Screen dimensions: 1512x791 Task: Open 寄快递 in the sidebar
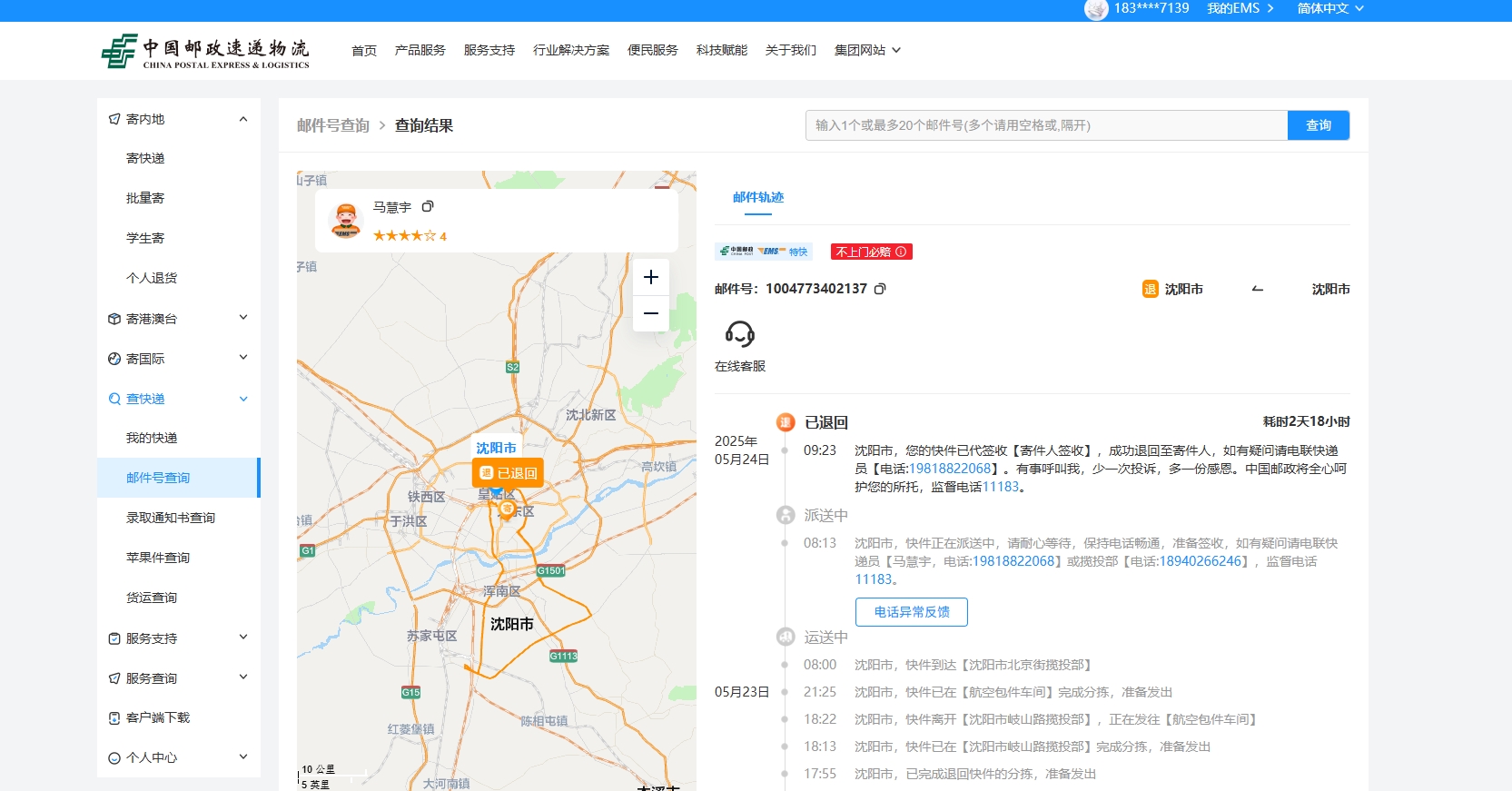click(145, 158)
